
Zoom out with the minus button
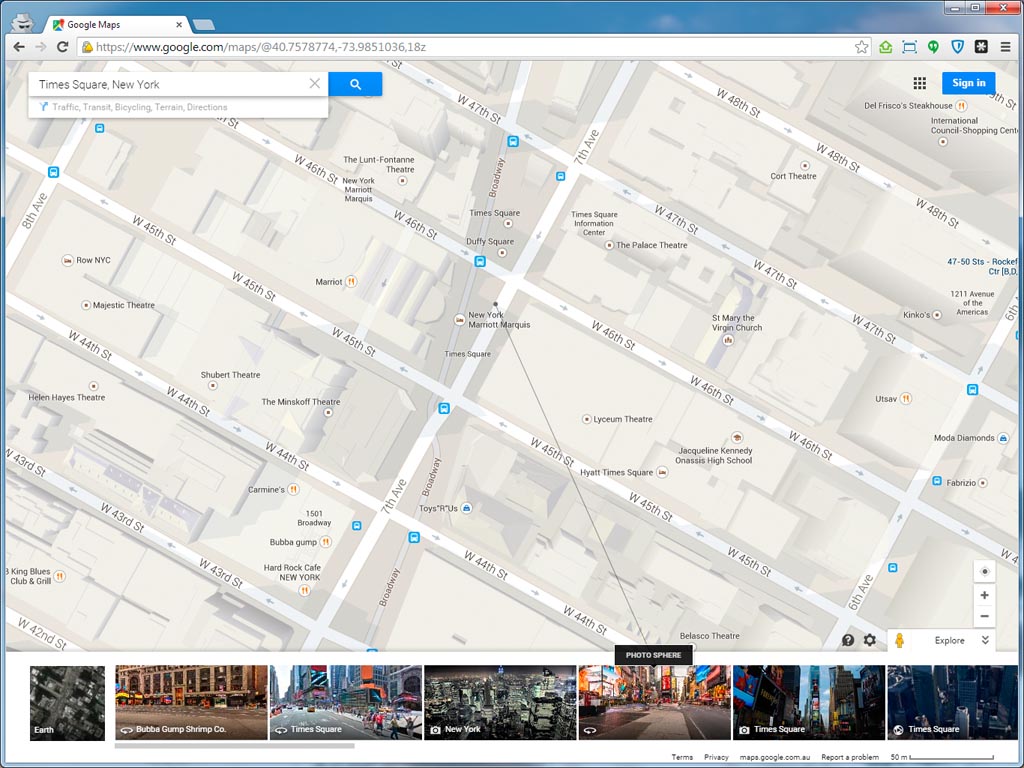point(984,616)
